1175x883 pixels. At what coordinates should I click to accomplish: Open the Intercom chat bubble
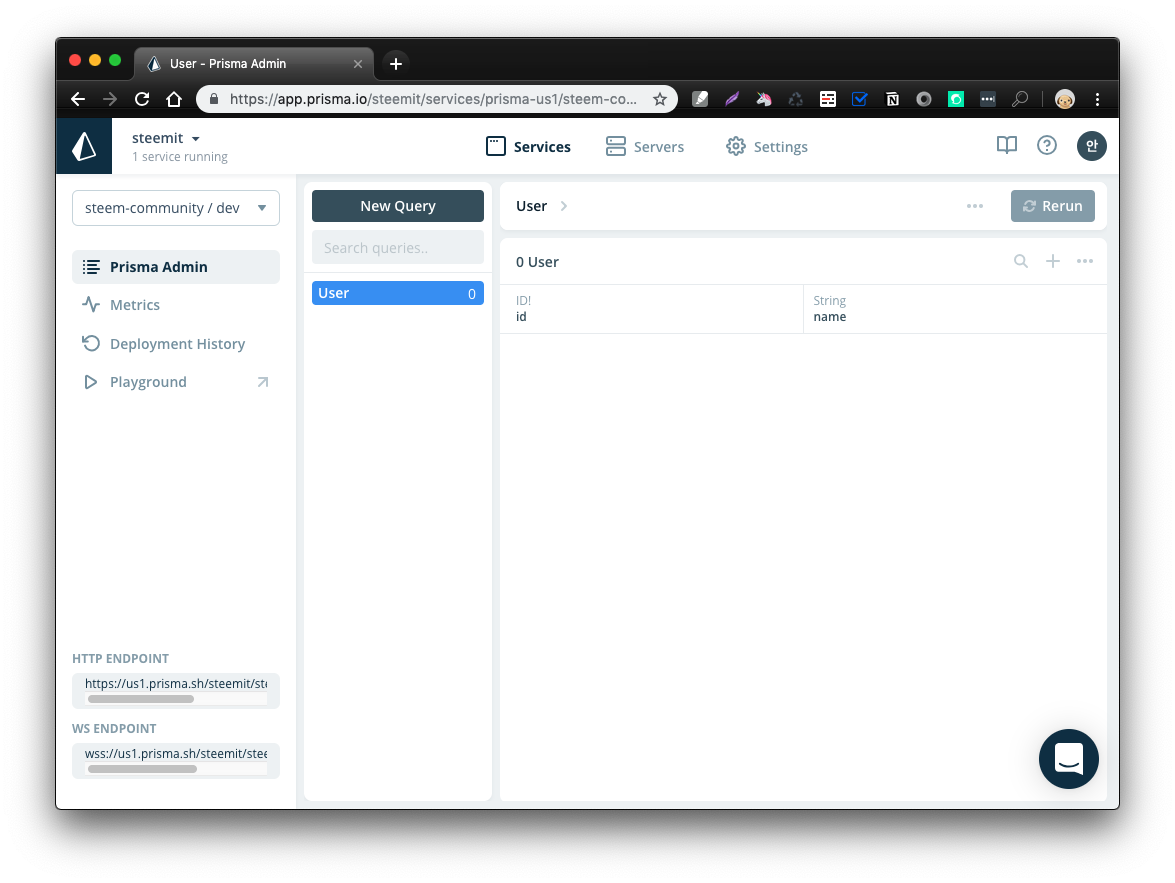point(1068,759)
